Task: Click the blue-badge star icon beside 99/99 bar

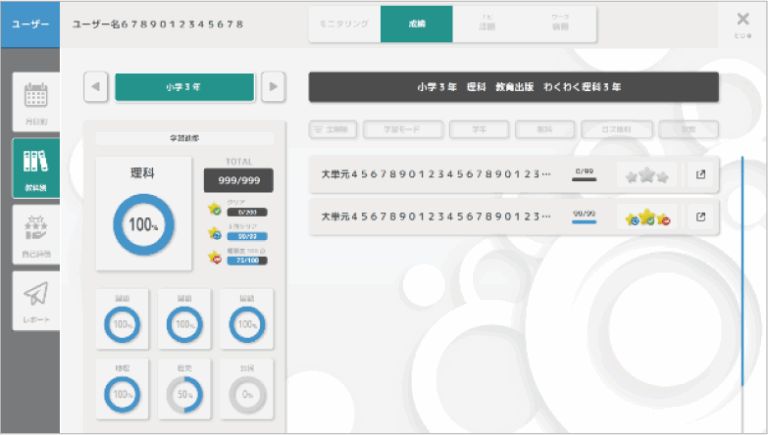Action: [x=215, y=233]
